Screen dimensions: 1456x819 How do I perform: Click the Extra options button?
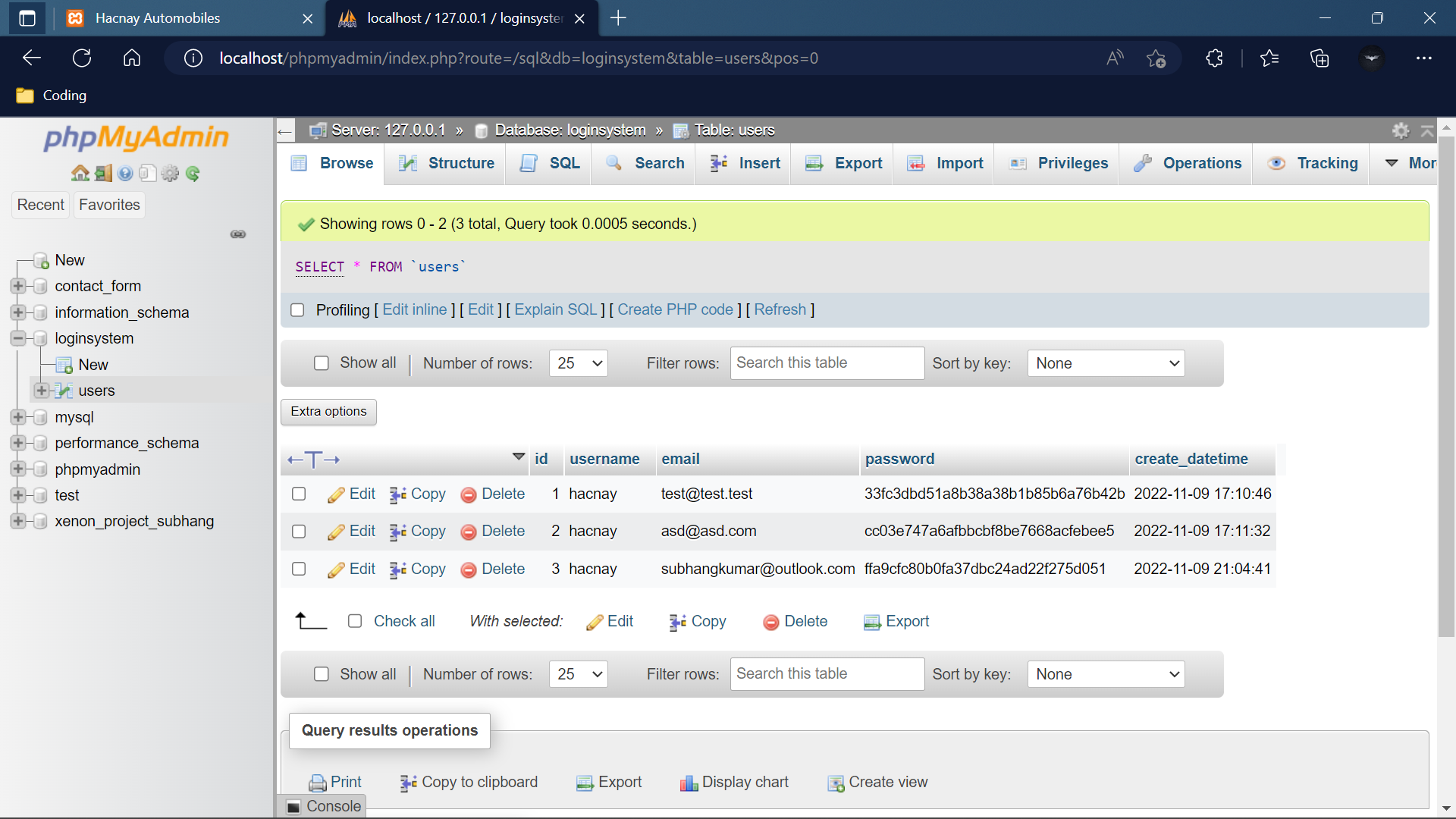pyautogui.click(x=328, y=412)
